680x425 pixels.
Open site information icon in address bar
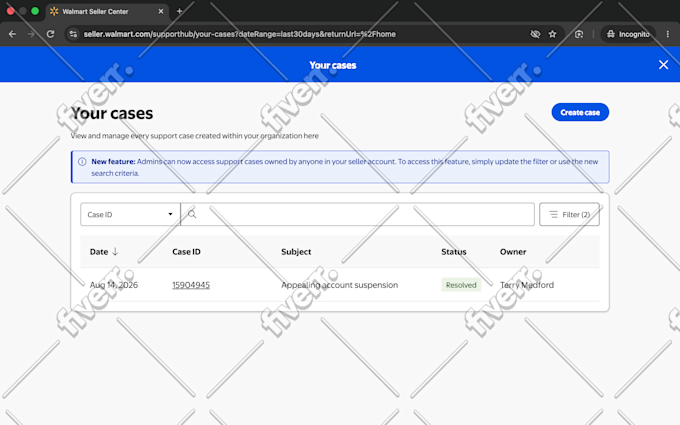click(x=73, y=34)
